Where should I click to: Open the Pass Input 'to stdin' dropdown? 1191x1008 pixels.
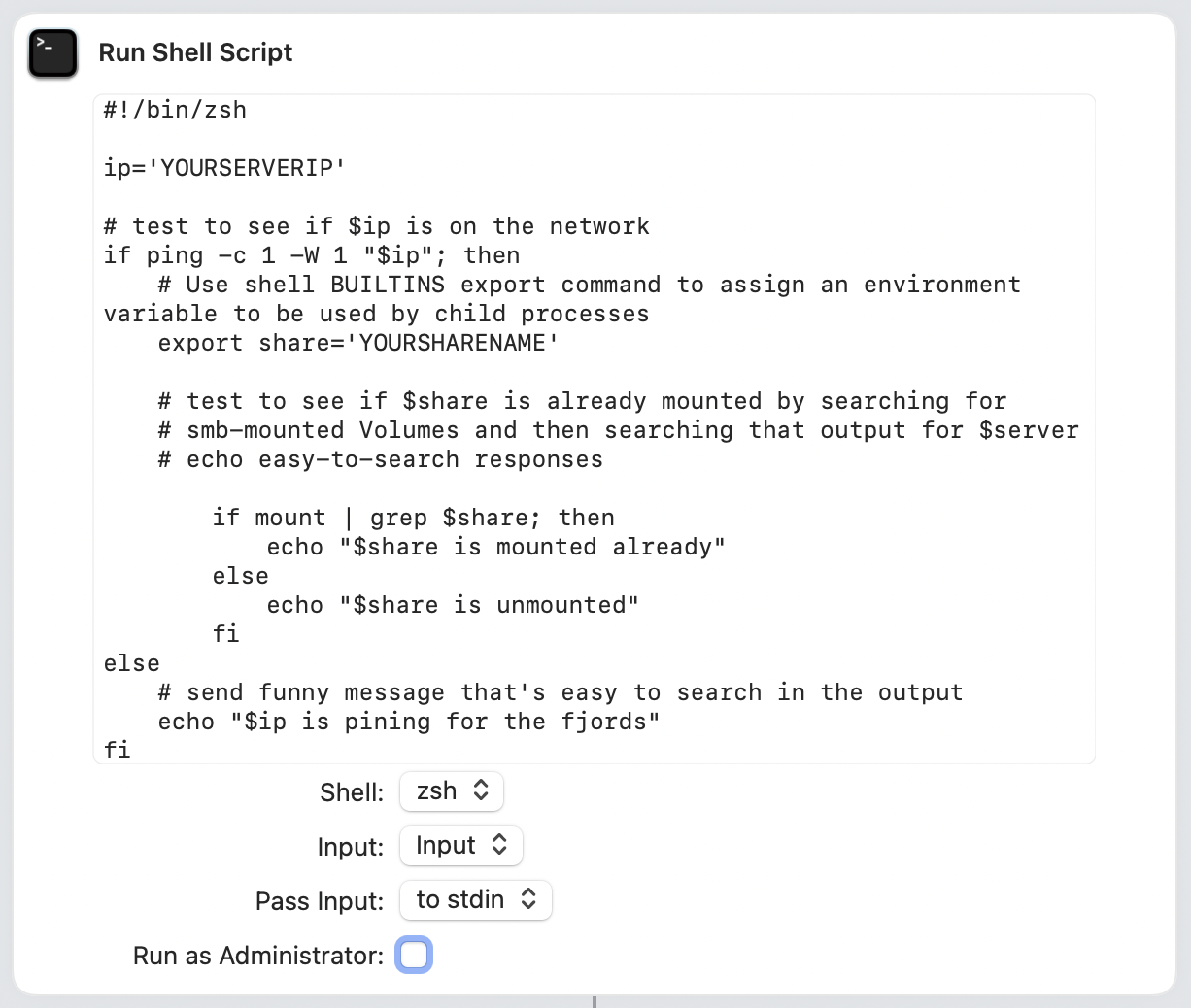[476, 900]
